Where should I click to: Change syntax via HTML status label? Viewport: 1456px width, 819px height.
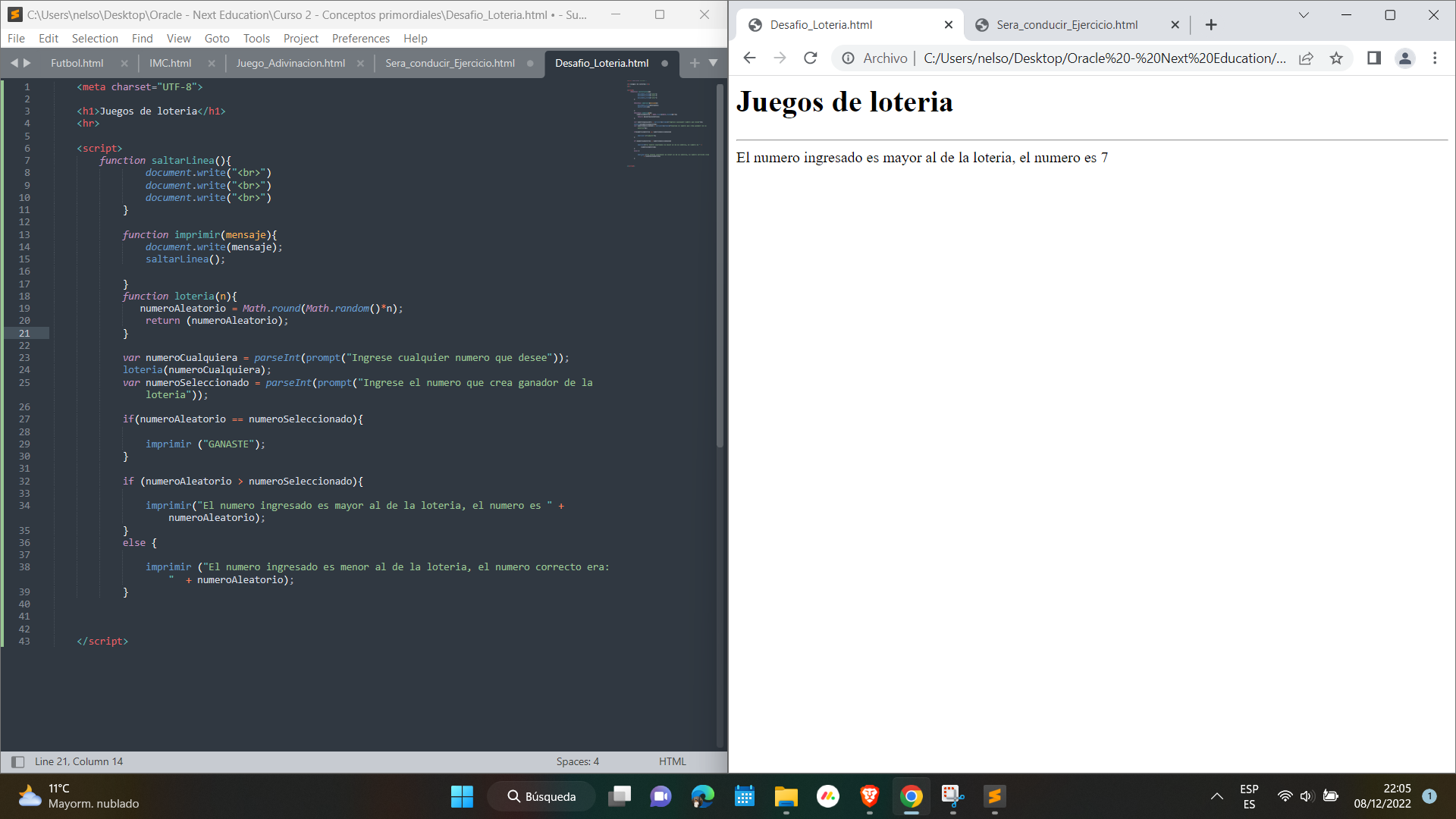tap(672, 761)
